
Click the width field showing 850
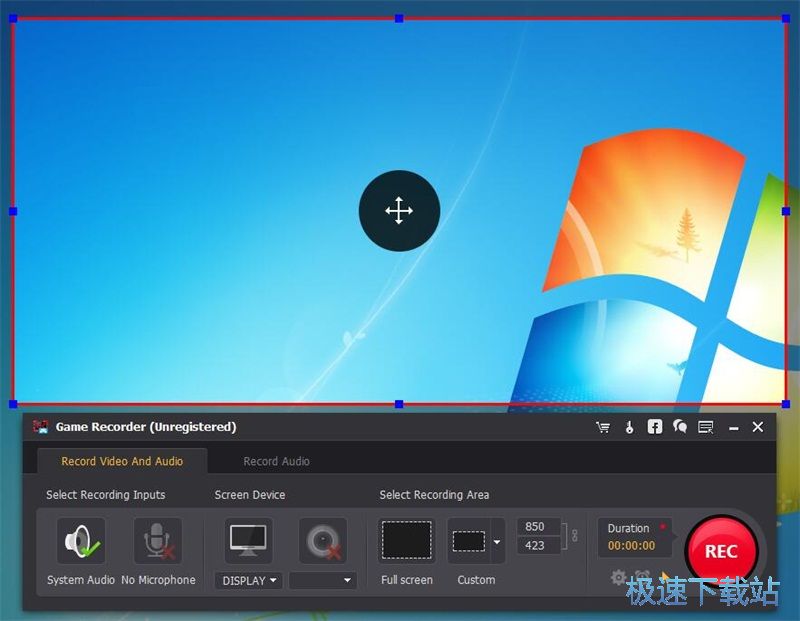[535, 527]
